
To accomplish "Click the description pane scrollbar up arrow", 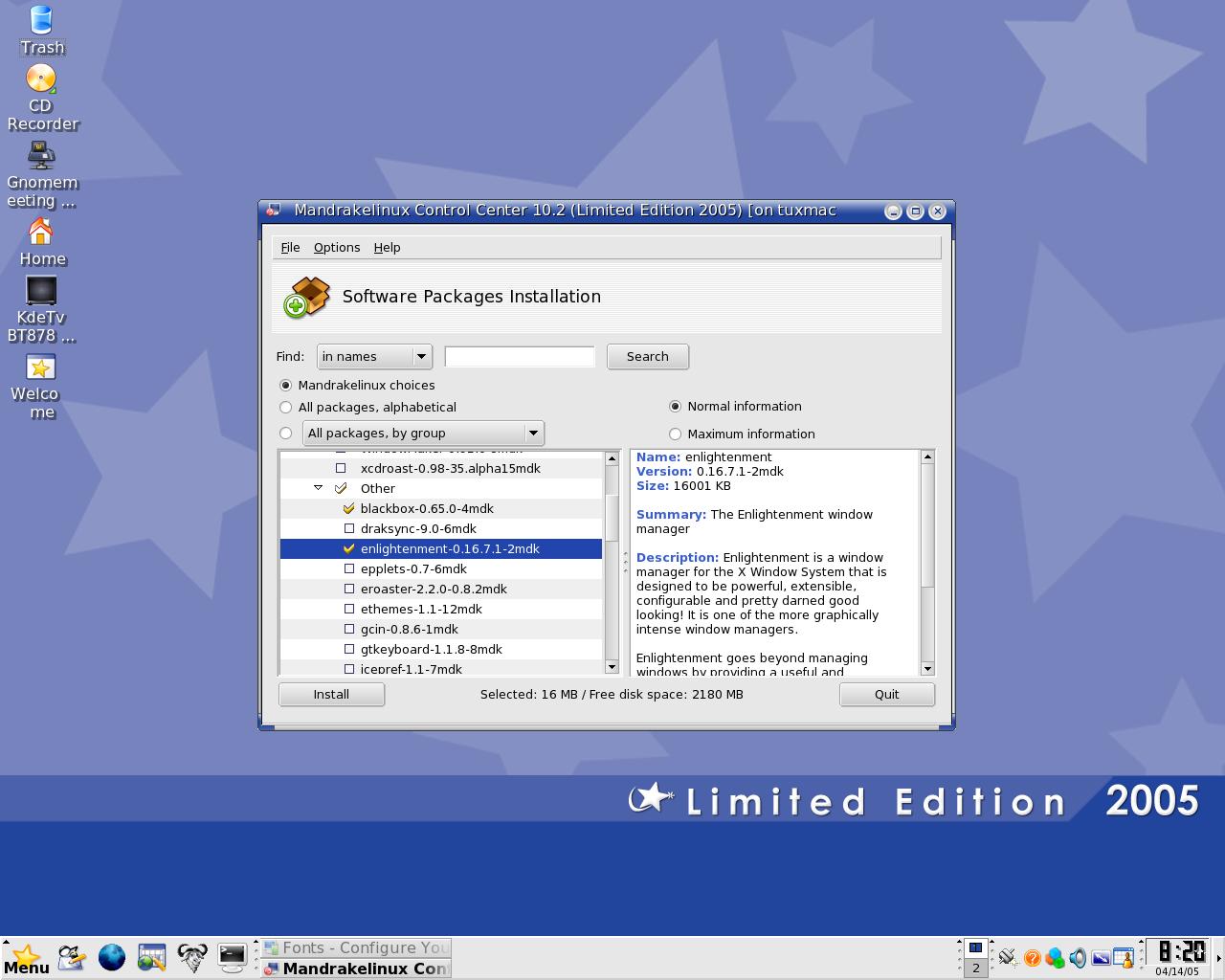I will click(926, 457).
